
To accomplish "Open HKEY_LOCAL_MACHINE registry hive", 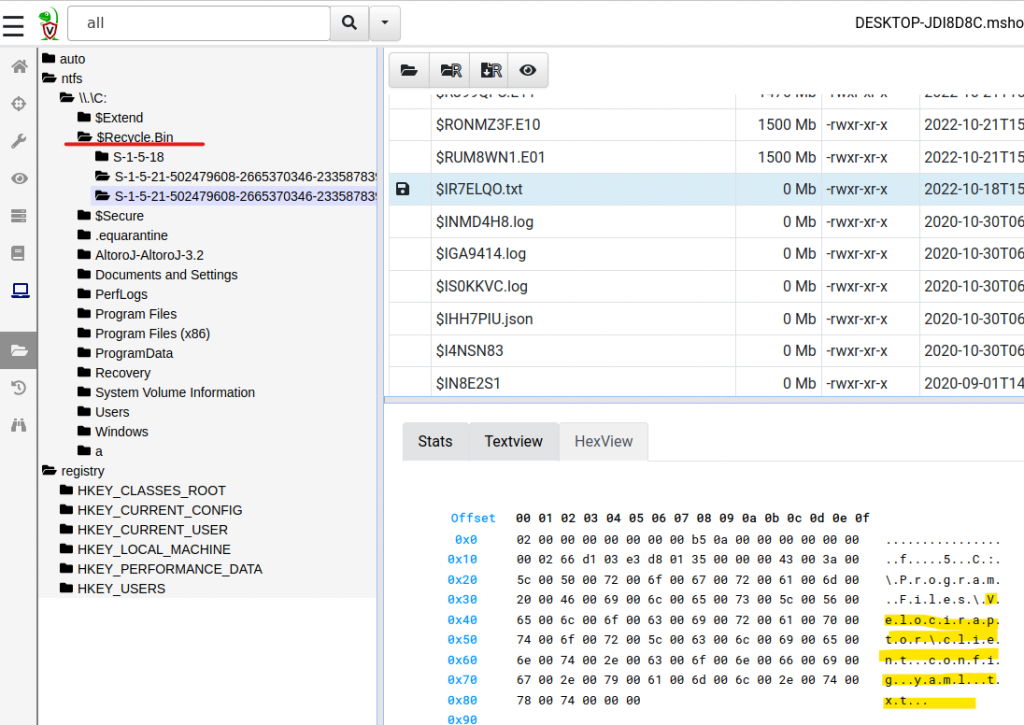I will pos(145,549).
